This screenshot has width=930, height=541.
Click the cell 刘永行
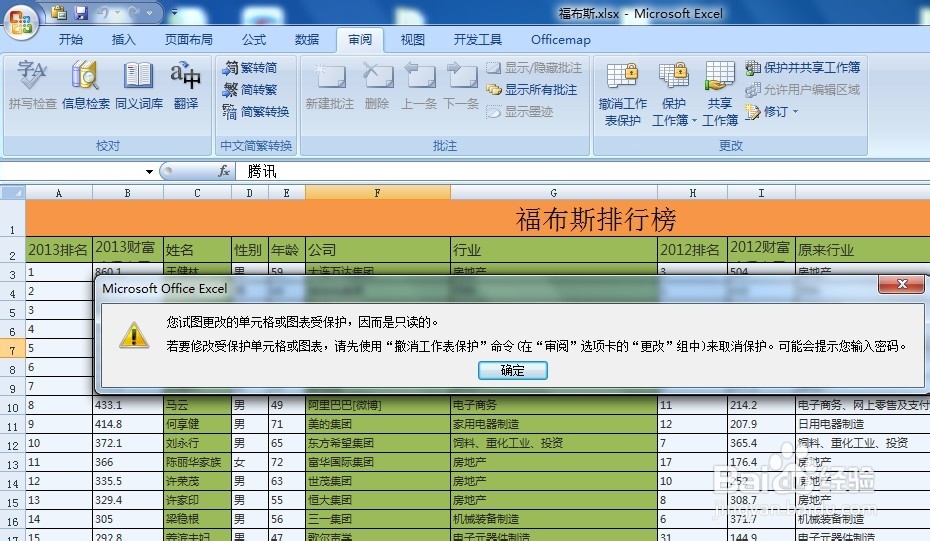point(197,443)
